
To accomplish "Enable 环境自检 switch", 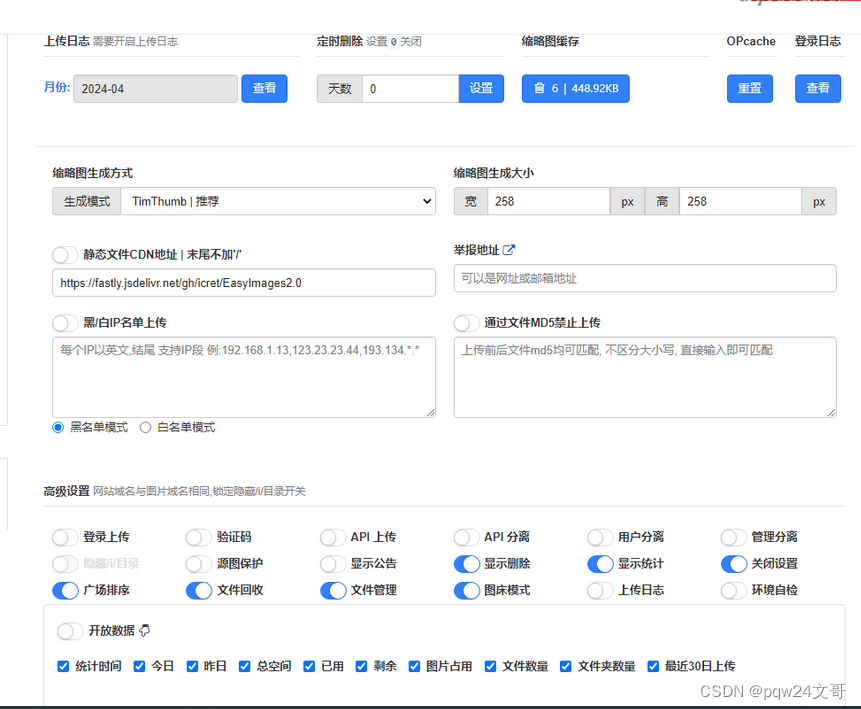I will point(734,590).
